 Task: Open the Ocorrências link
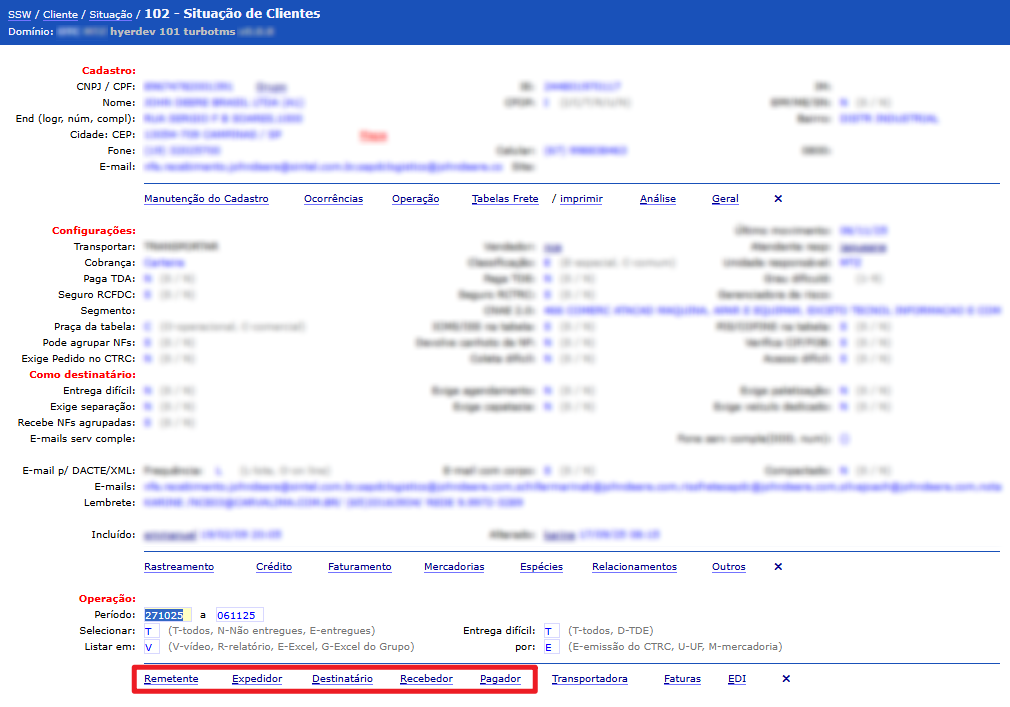(x=333, y=199)
